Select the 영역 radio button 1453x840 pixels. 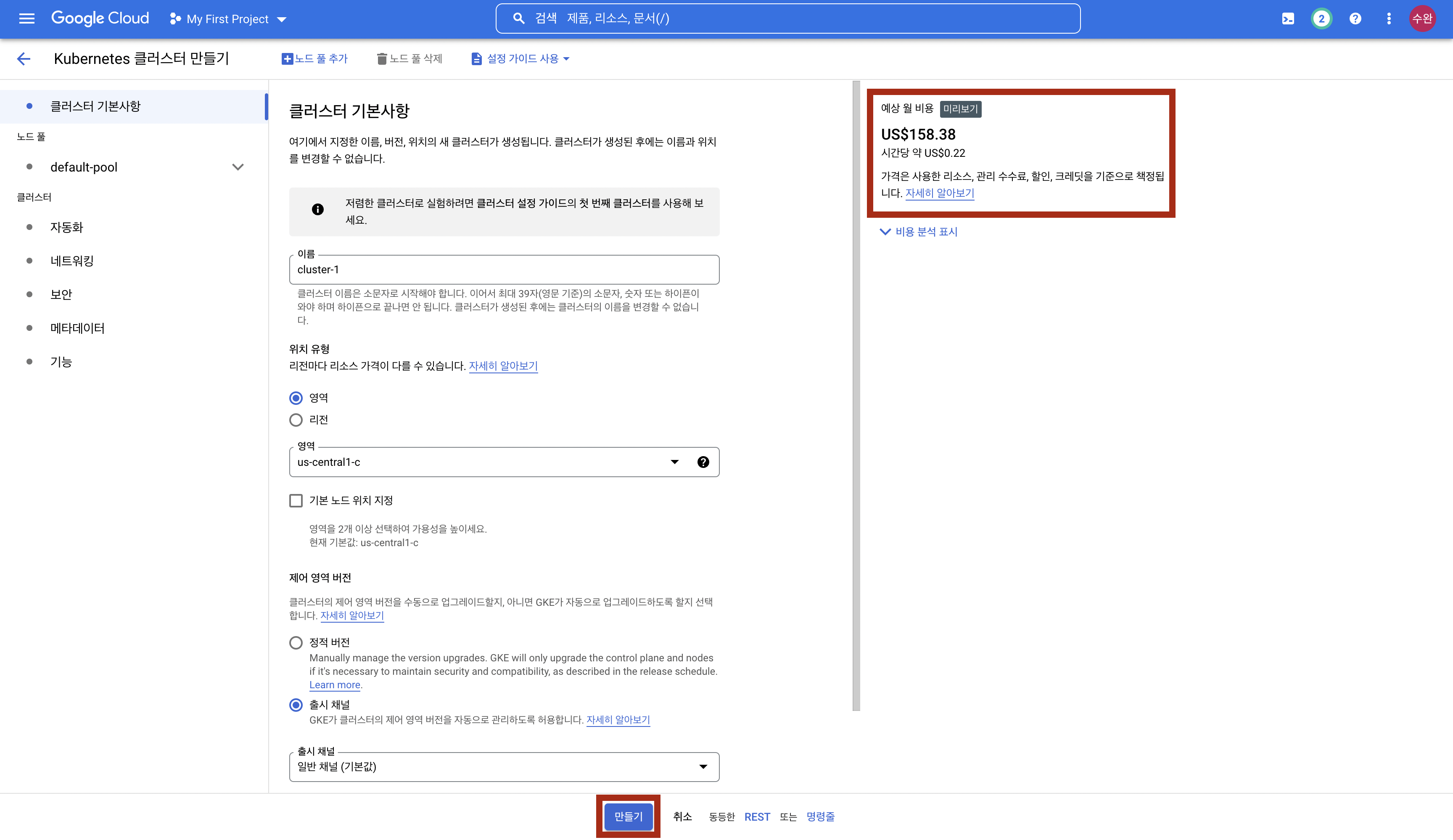296,398
